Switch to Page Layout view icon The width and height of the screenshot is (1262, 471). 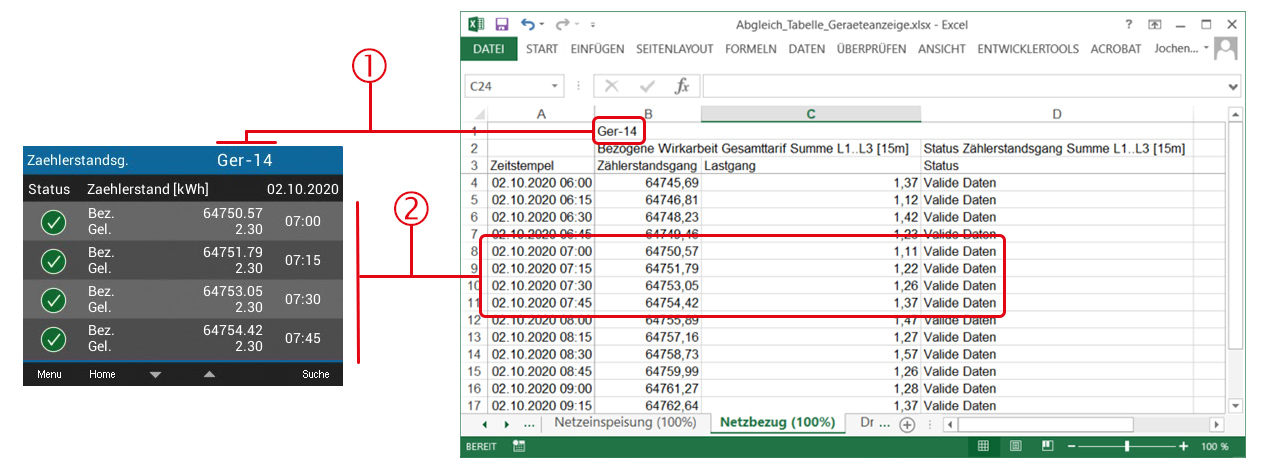pyautogui.click(x=1016, y=446)
